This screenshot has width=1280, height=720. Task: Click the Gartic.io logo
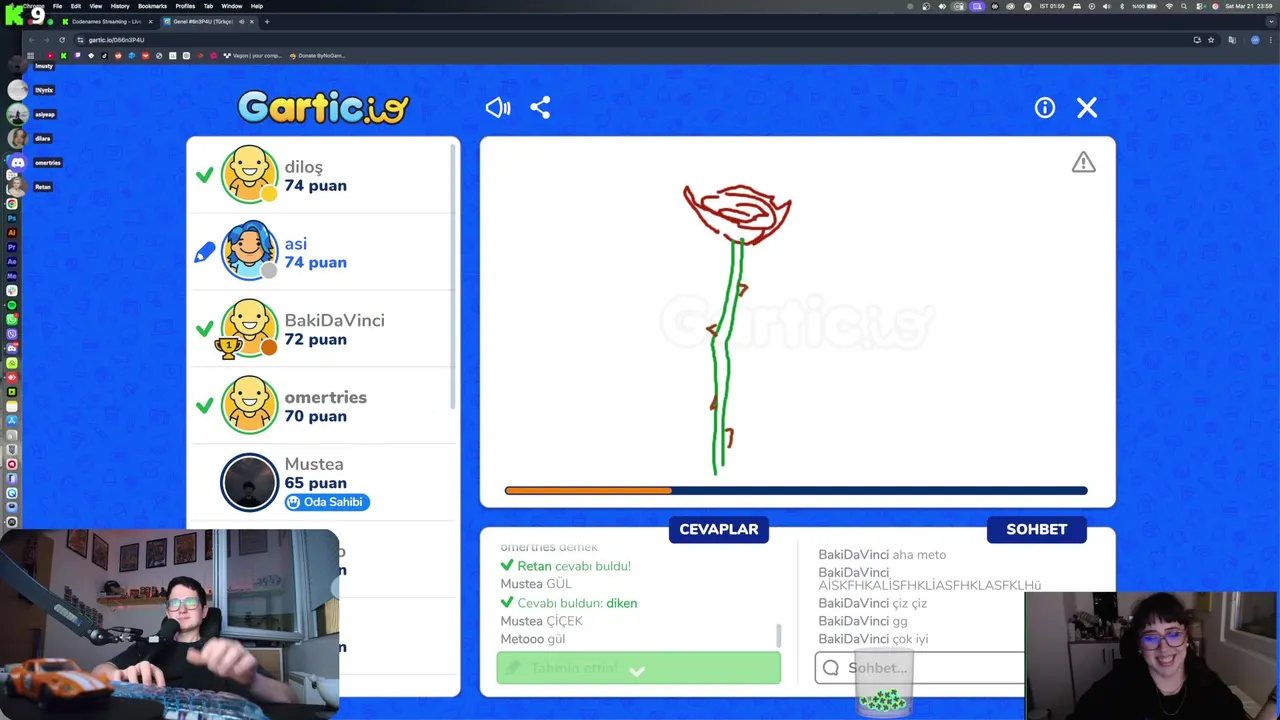[323, 107]
